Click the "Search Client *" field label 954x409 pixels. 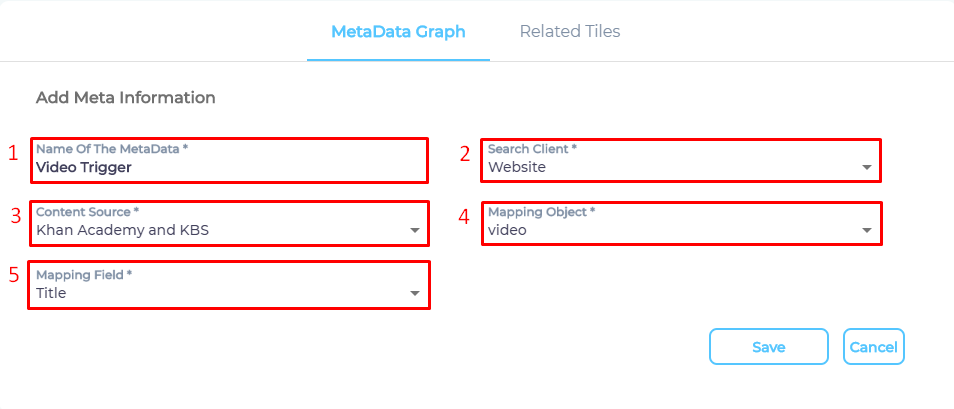(532, 149)
